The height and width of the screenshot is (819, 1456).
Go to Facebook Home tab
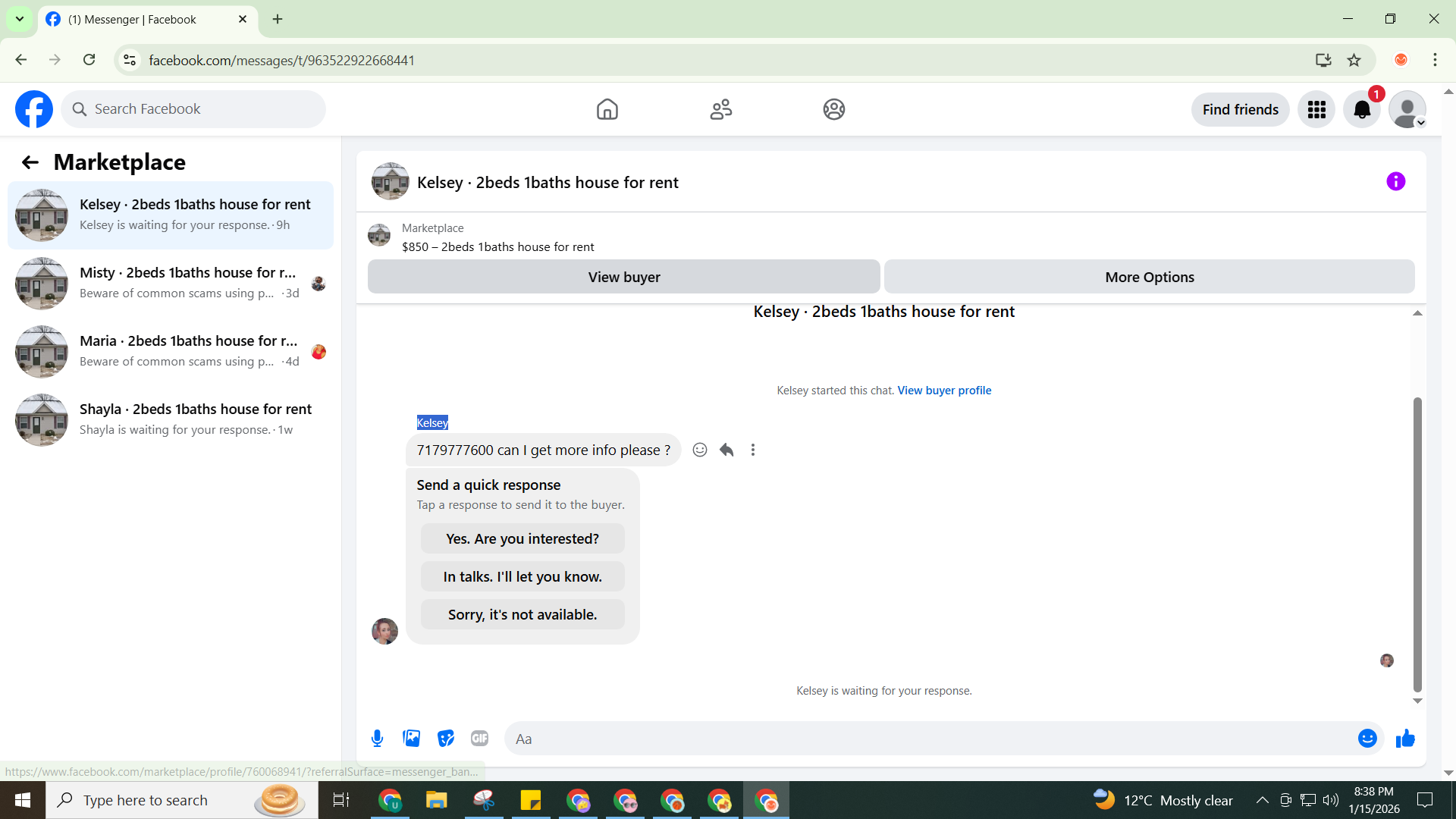(607, 110)
